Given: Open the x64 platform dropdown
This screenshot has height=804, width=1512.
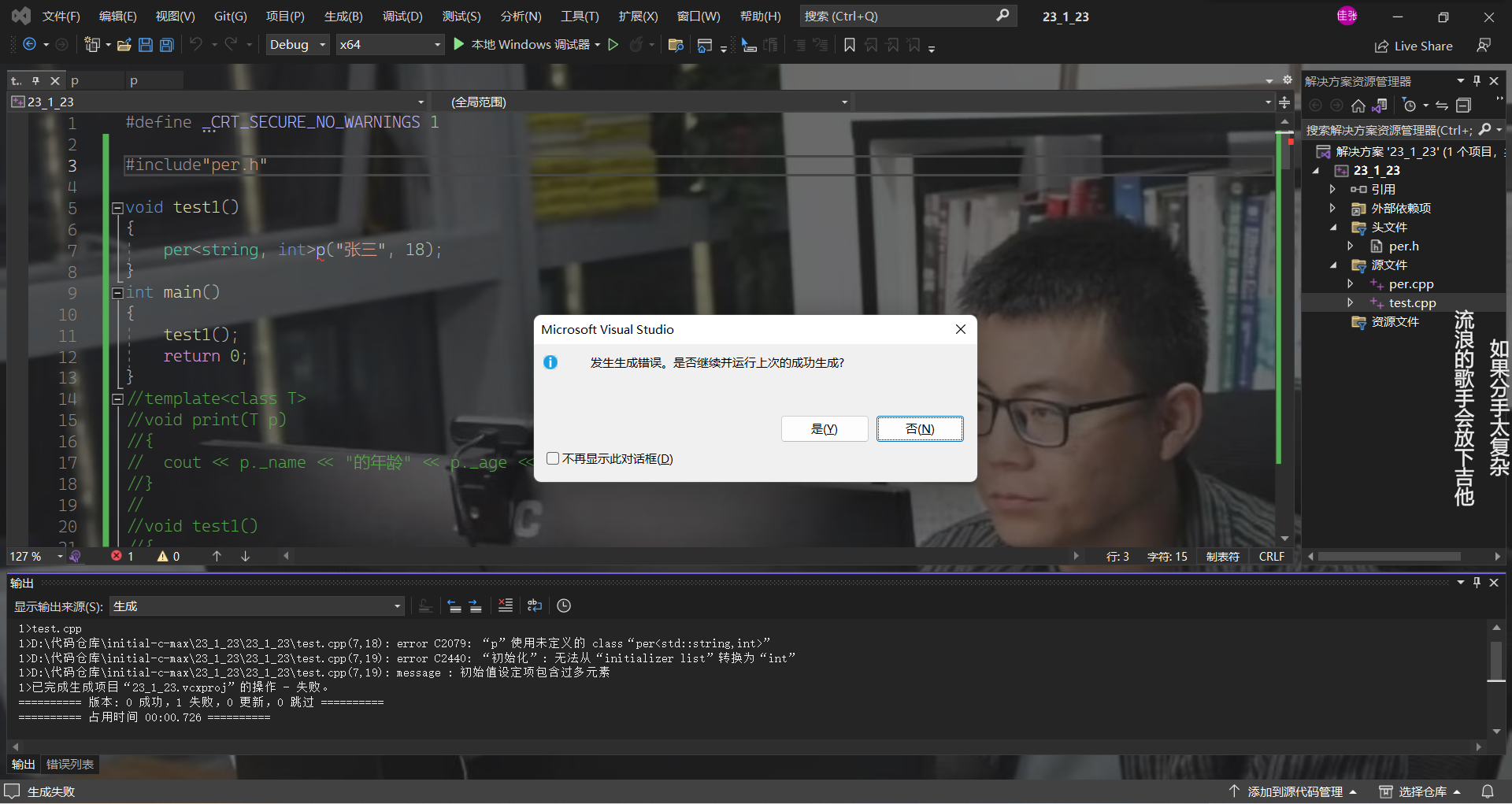Looking at the screenshot, I should 390,45.
